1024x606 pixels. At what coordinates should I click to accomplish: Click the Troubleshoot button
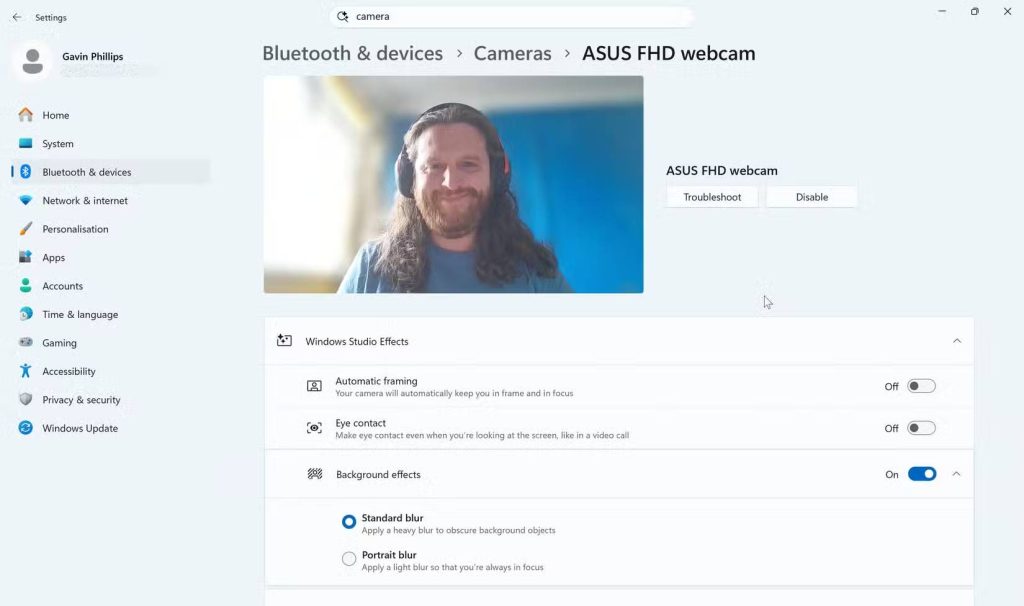coord(712,197)
